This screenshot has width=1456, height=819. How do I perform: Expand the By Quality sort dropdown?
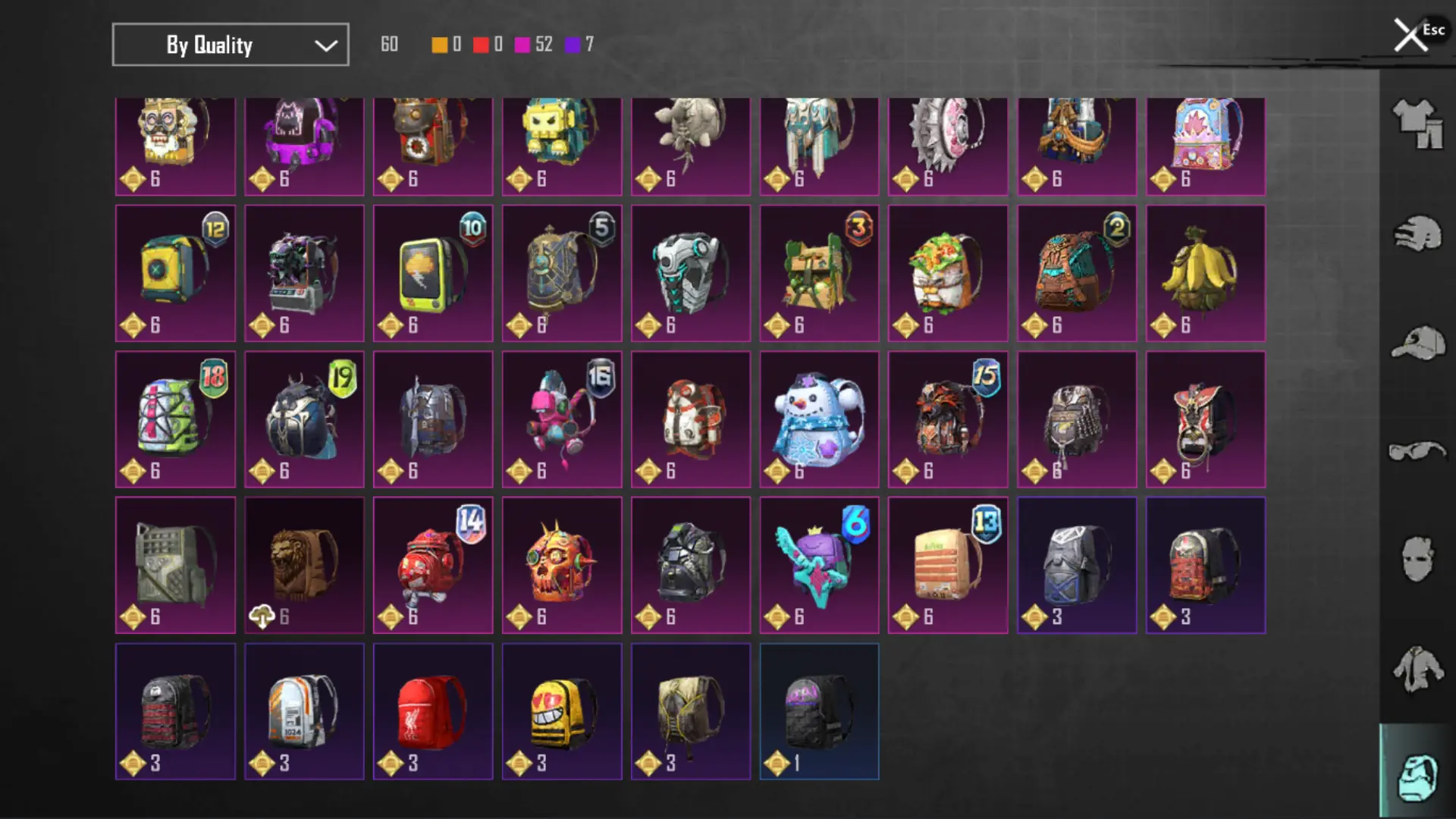click(231, 45)
